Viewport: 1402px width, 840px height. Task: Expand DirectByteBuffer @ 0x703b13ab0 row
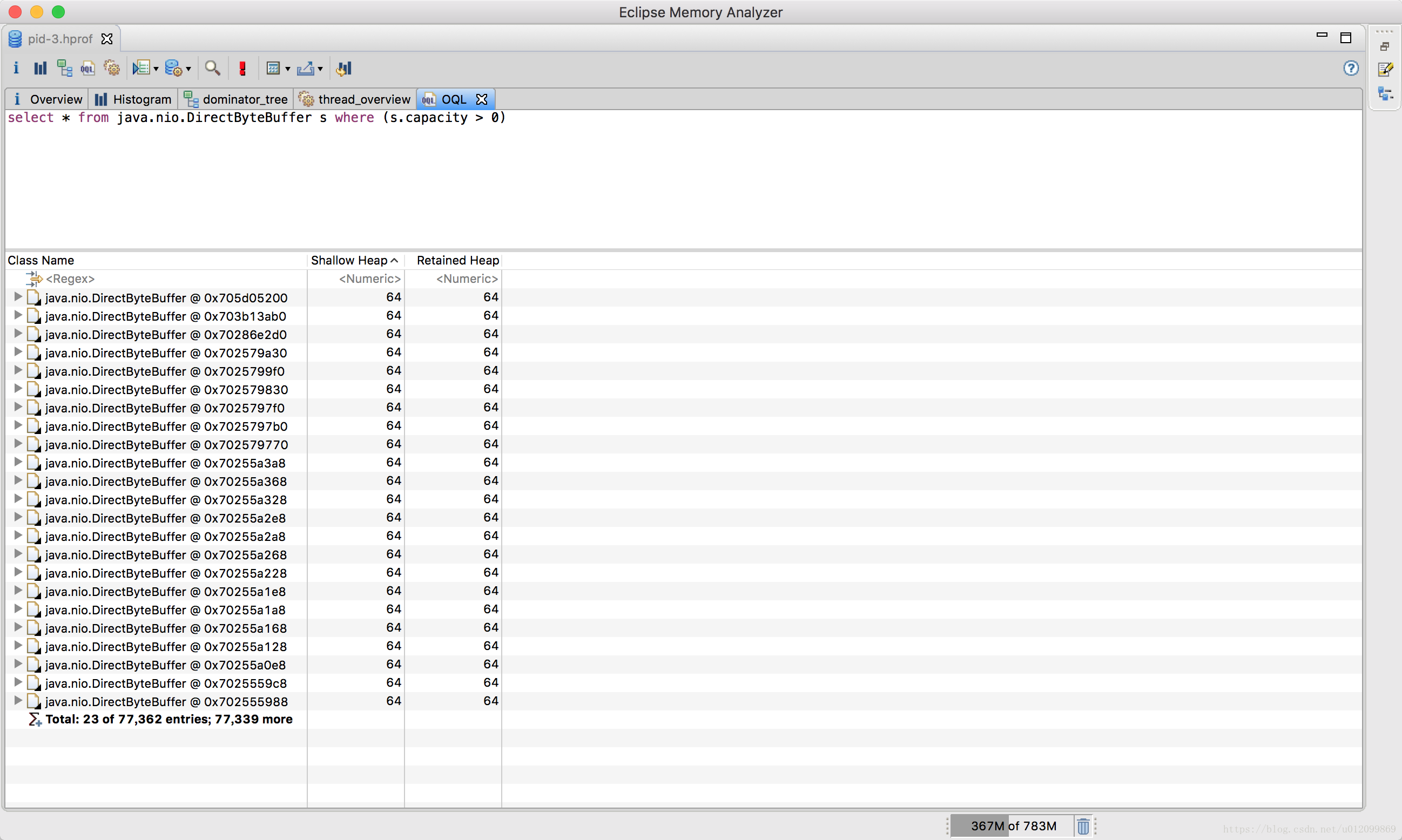(x=18, y=315)
